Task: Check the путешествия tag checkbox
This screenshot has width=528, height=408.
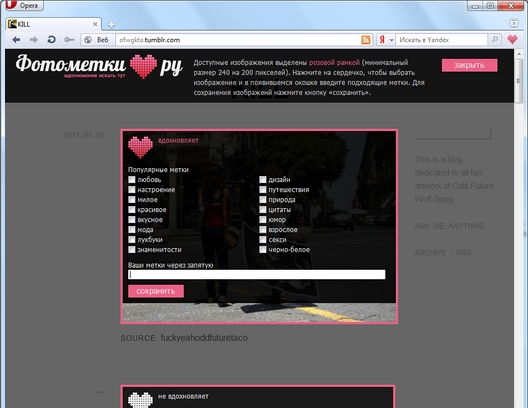Action: pos(263,190)
